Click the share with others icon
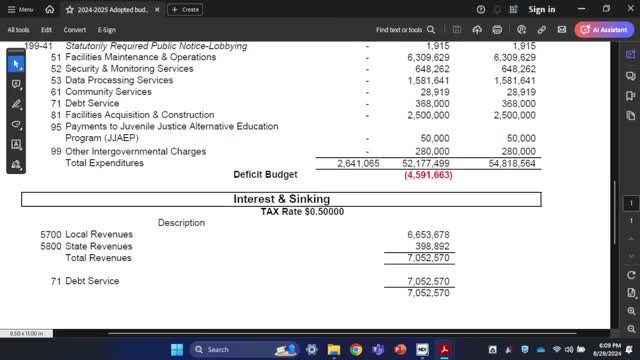640x360 pixels. [521, 30]
